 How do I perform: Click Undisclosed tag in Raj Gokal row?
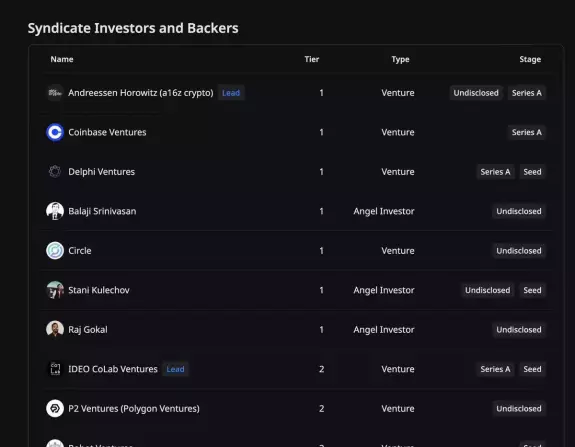click(x=519, y=330)
